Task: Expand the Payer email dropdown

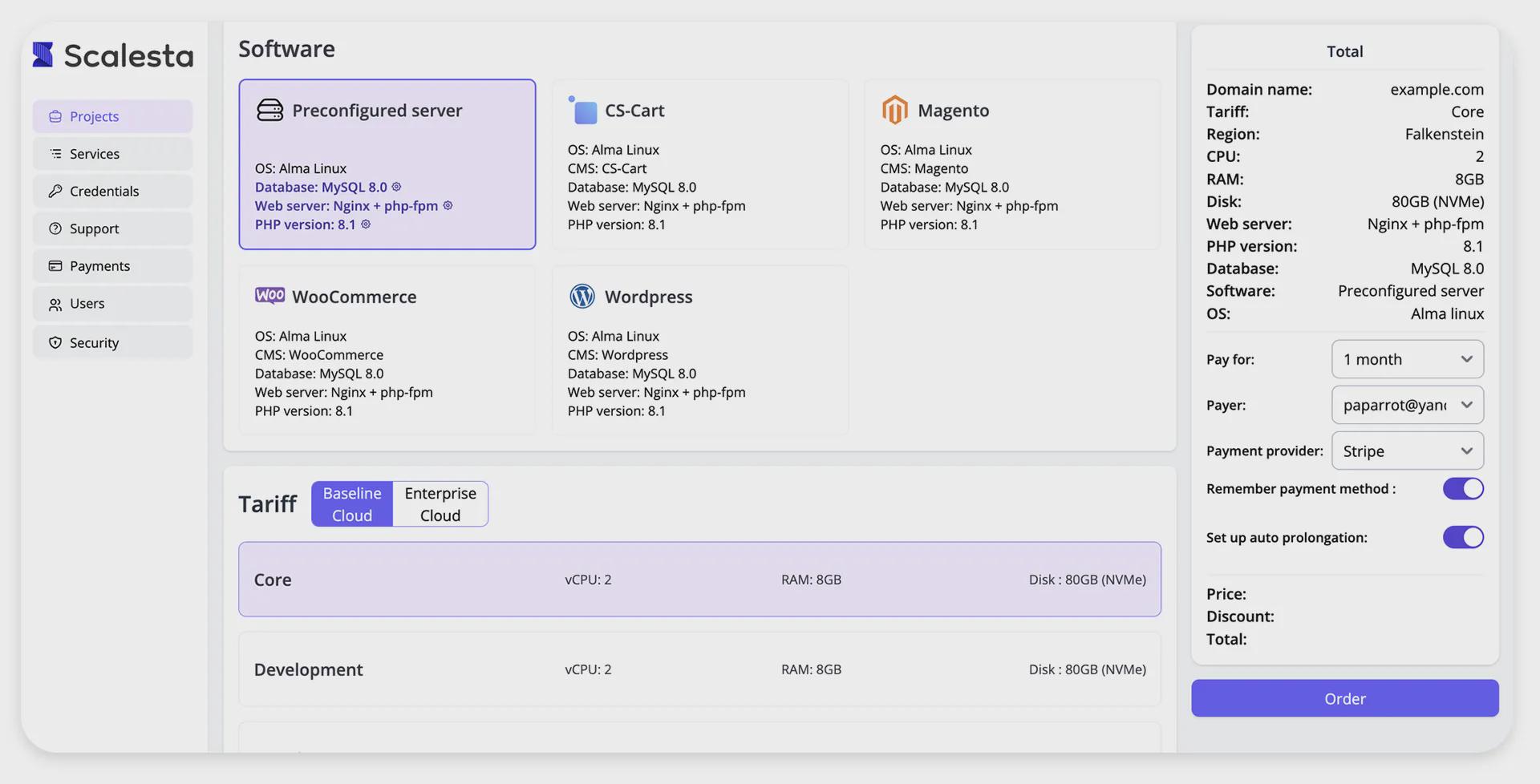Action: 1407,405
